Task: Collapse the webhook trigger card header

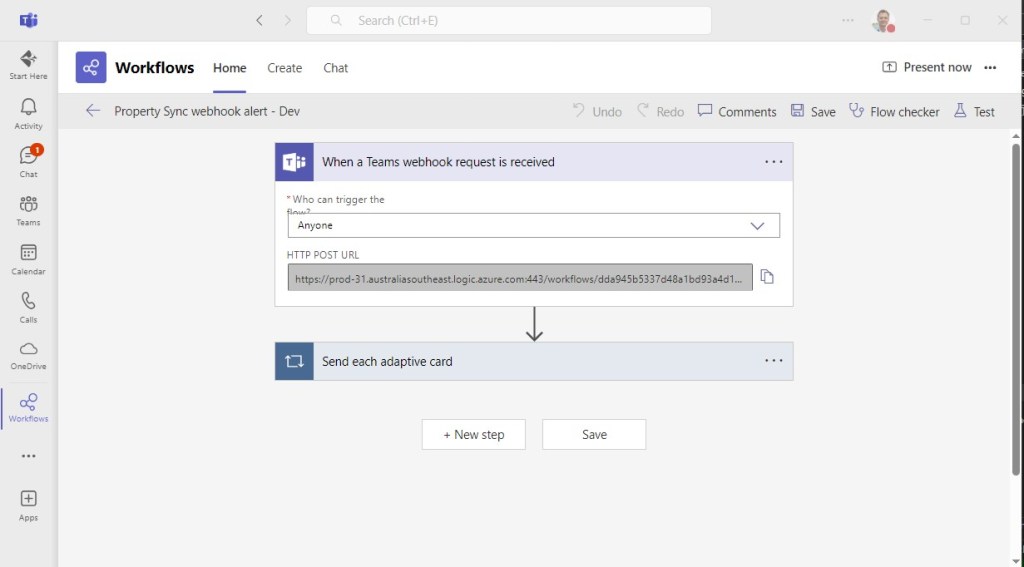Action: coord(534,162)
